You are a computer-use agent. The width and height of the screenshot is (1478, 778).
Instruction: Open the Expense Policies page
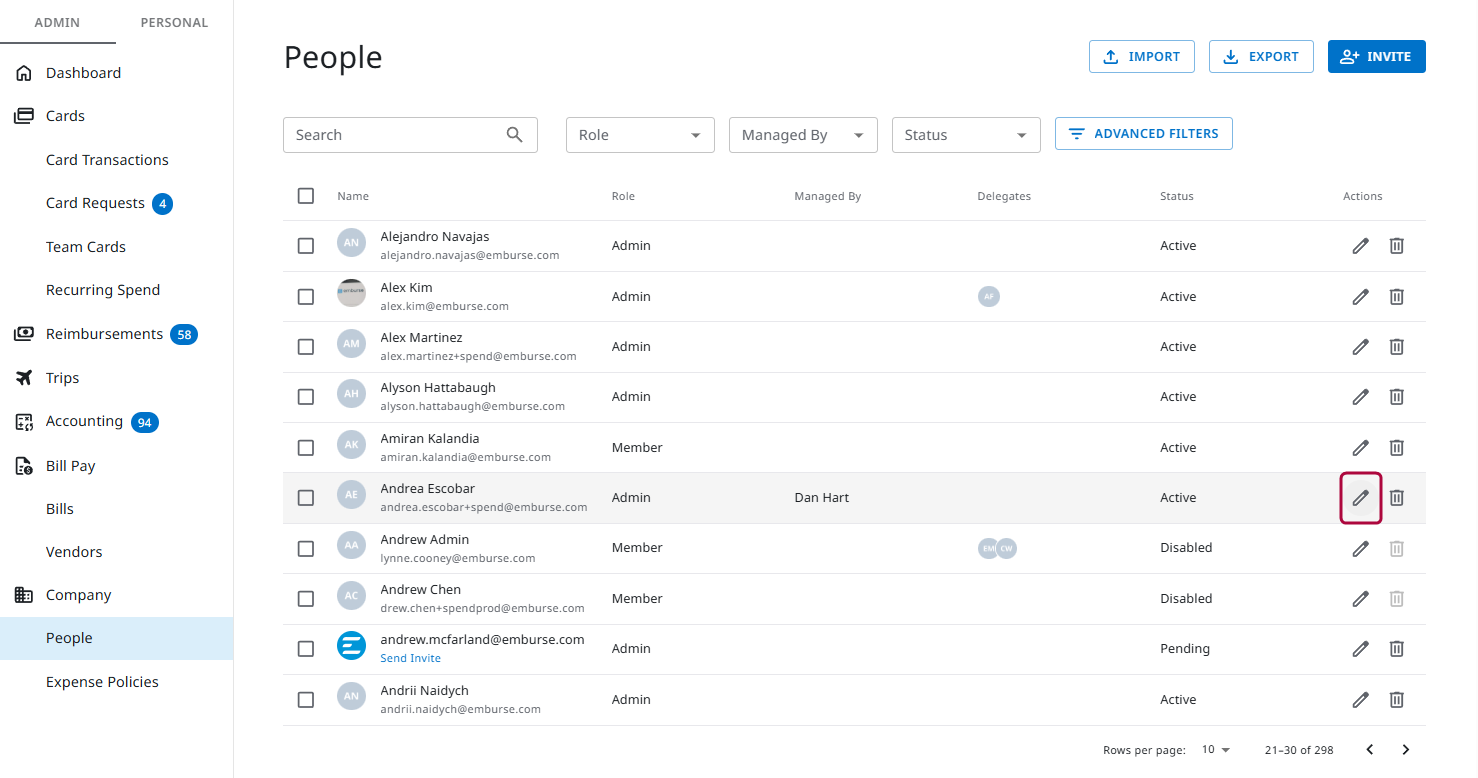[102, 681]
